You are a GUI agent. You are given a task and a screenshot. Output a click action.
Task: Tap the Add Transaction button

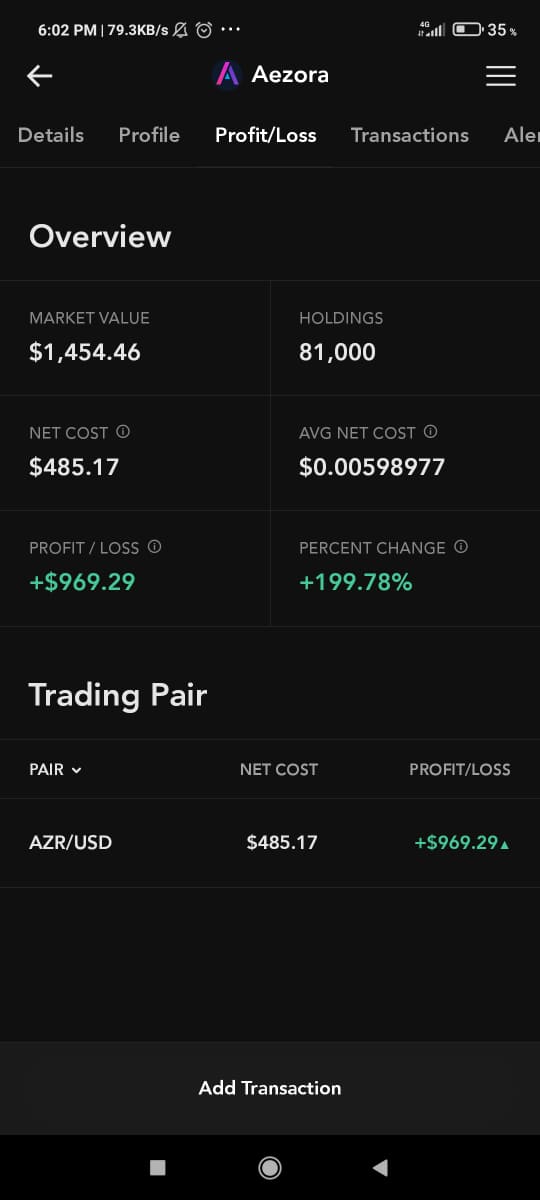click(x=270, y=1088)
